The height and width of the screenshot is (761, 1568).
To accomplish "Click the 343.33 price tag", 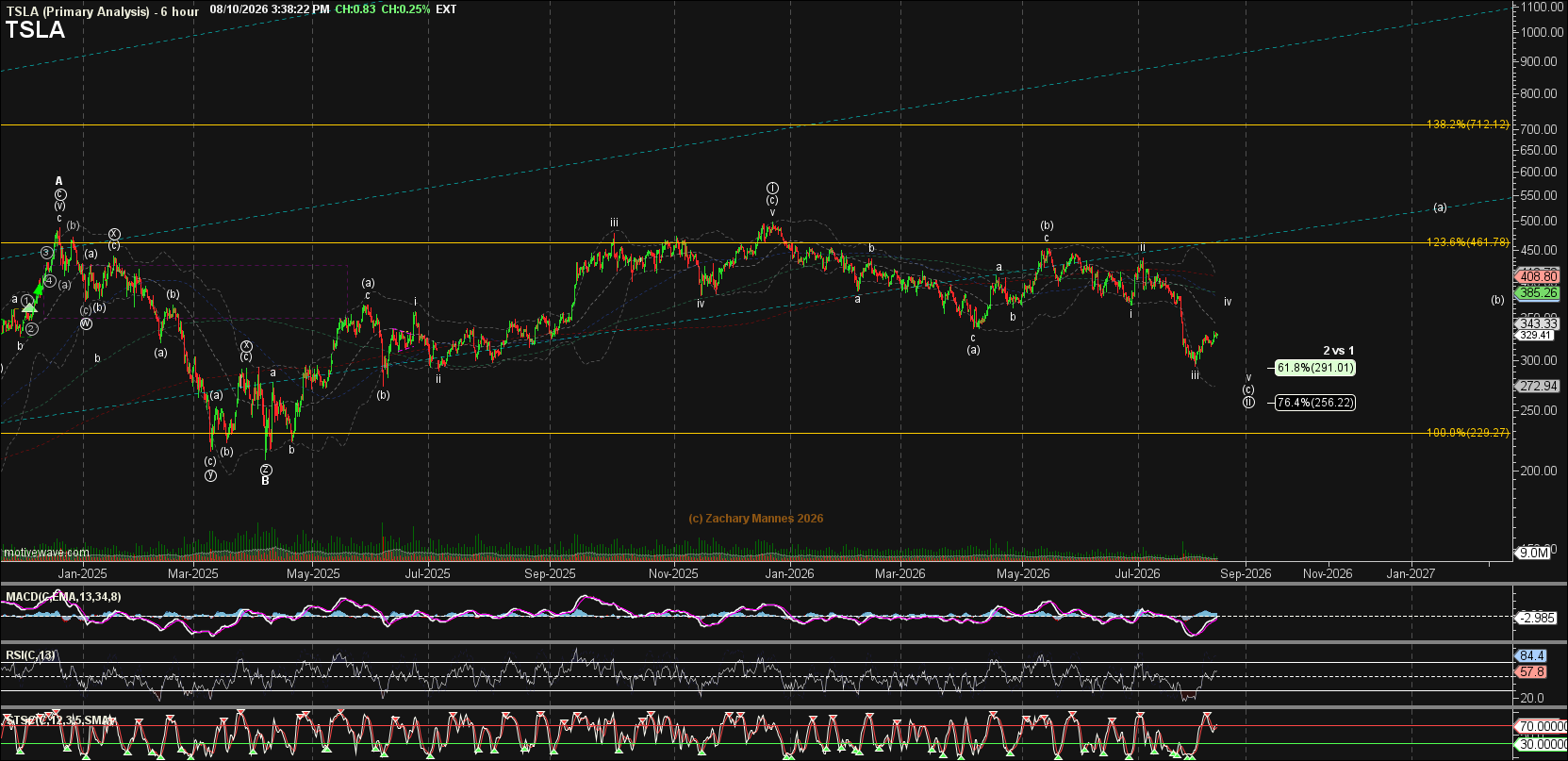I will pos(1538,323).
